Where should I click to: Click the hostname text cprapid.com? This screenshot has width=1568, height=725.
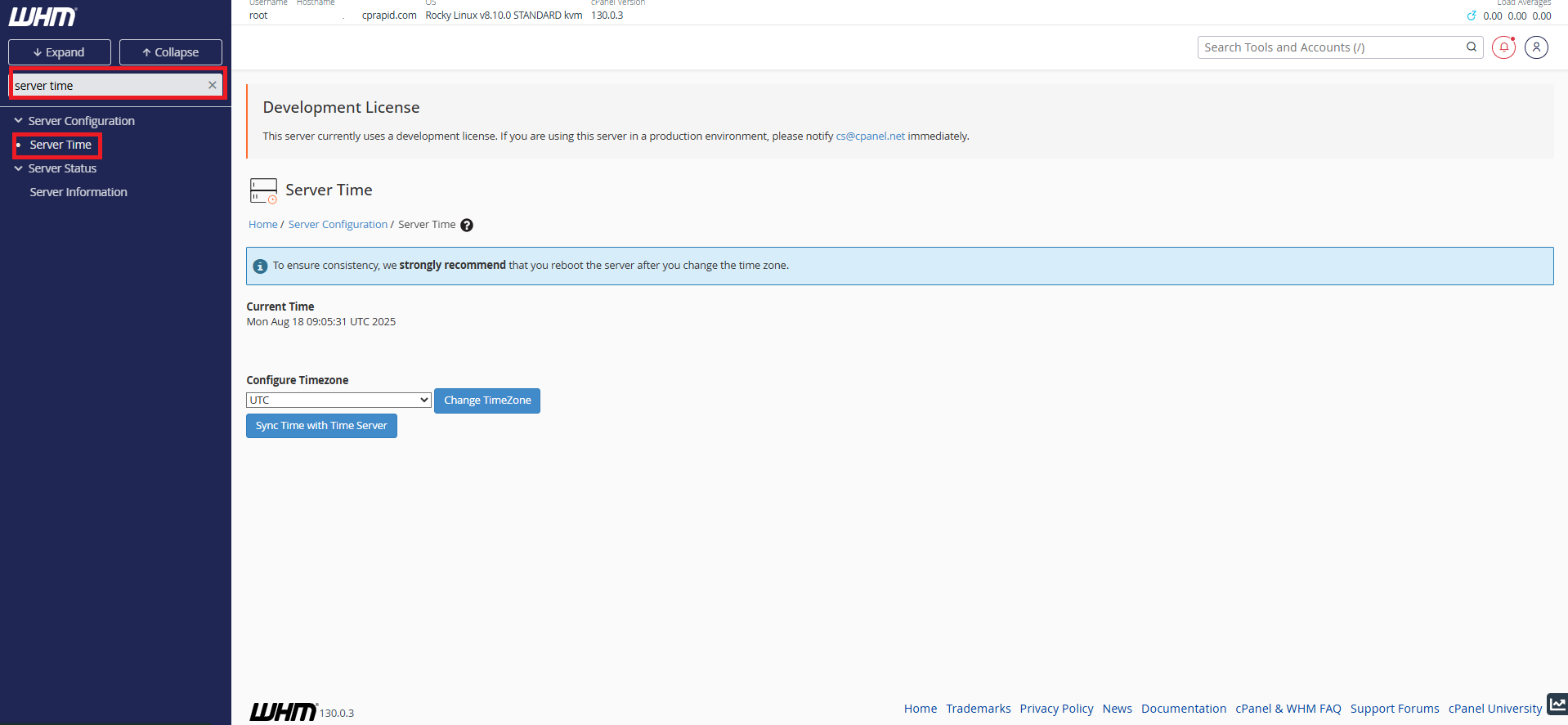click(389, 16)
